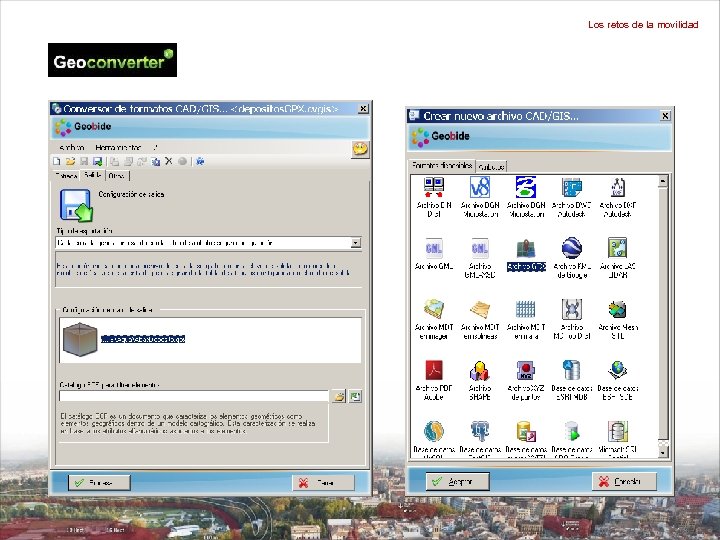The height and width of the screenshot is (540, 720).
Task: Choose the highlighted Archivo GPX format
Action: pyautogui.click(x=526, y=255)
